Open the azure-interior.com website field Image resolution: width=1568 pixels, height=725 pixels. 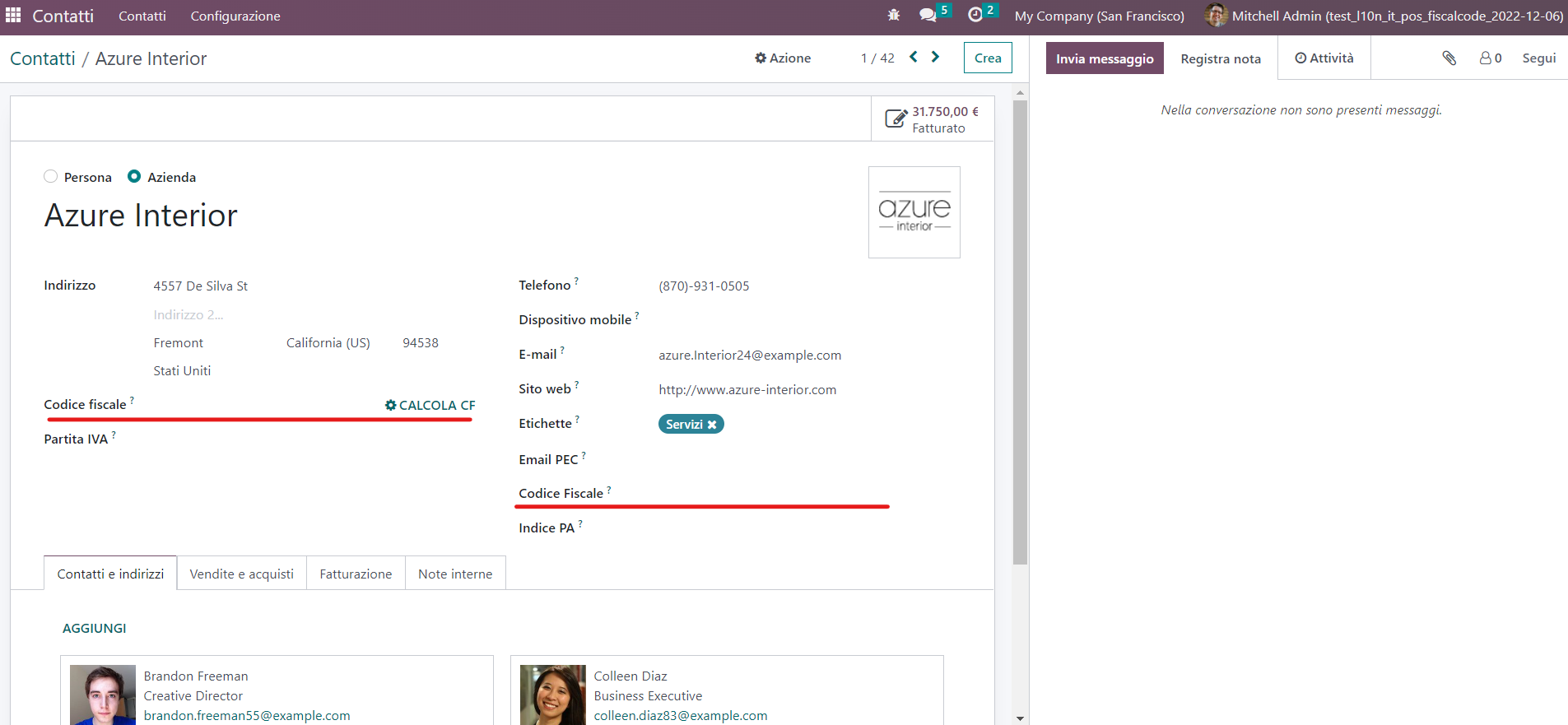click(x=747, y=389)
